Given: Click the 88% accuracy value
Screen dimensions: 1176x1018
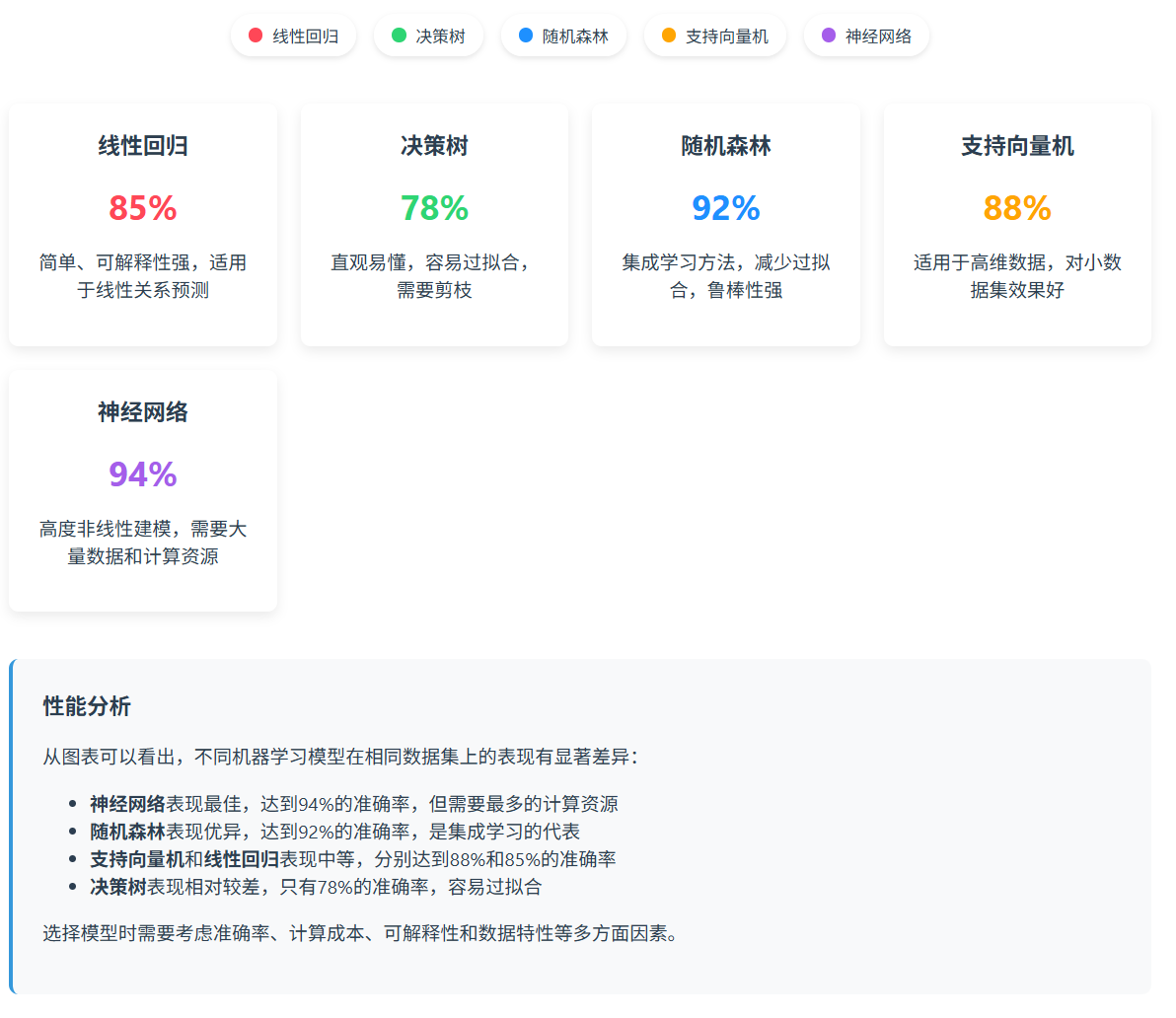Looking at the screenshot, I should tap(1017, 208).
